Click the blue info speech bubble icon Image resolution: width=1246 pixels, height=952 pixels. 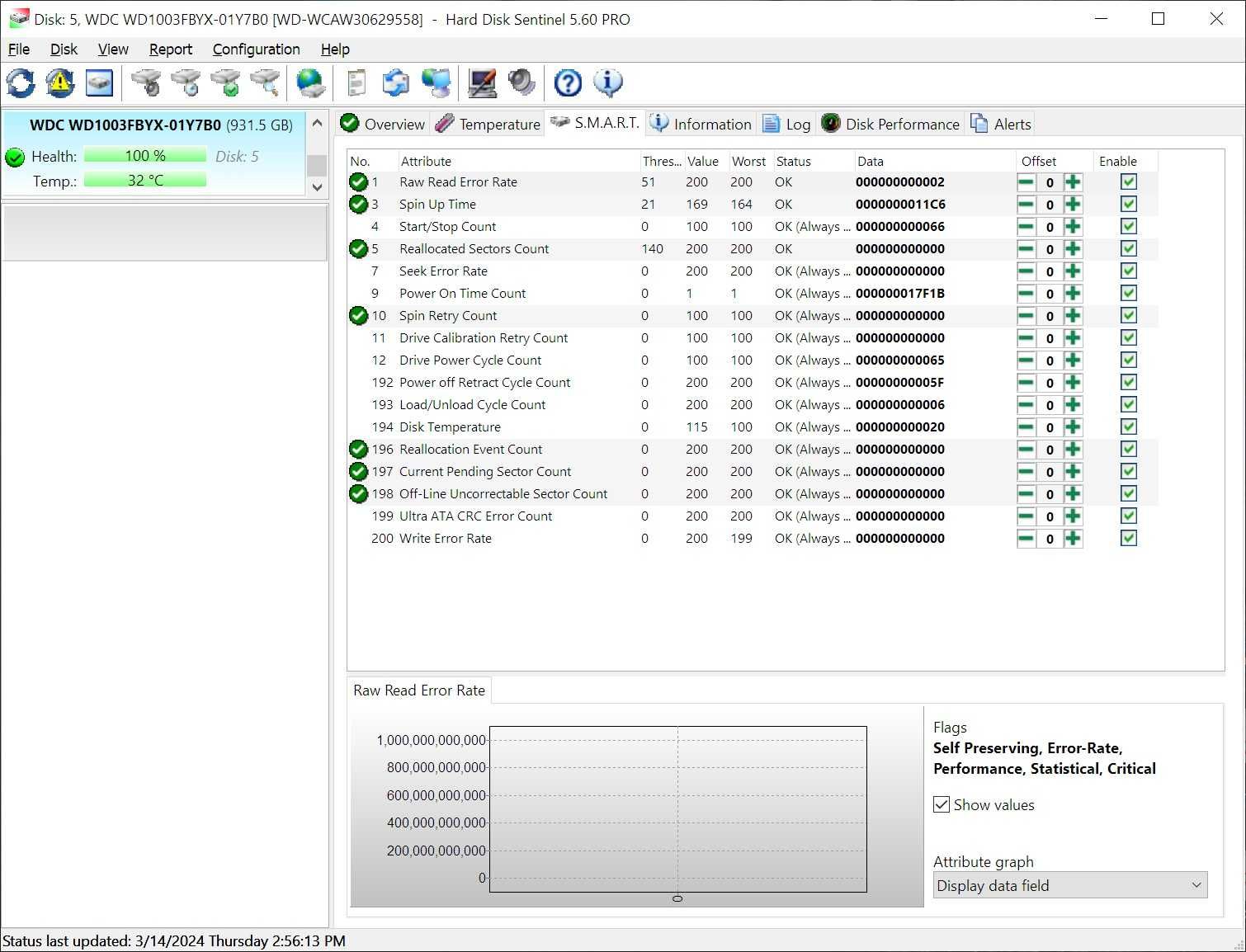tap(608, 82)
